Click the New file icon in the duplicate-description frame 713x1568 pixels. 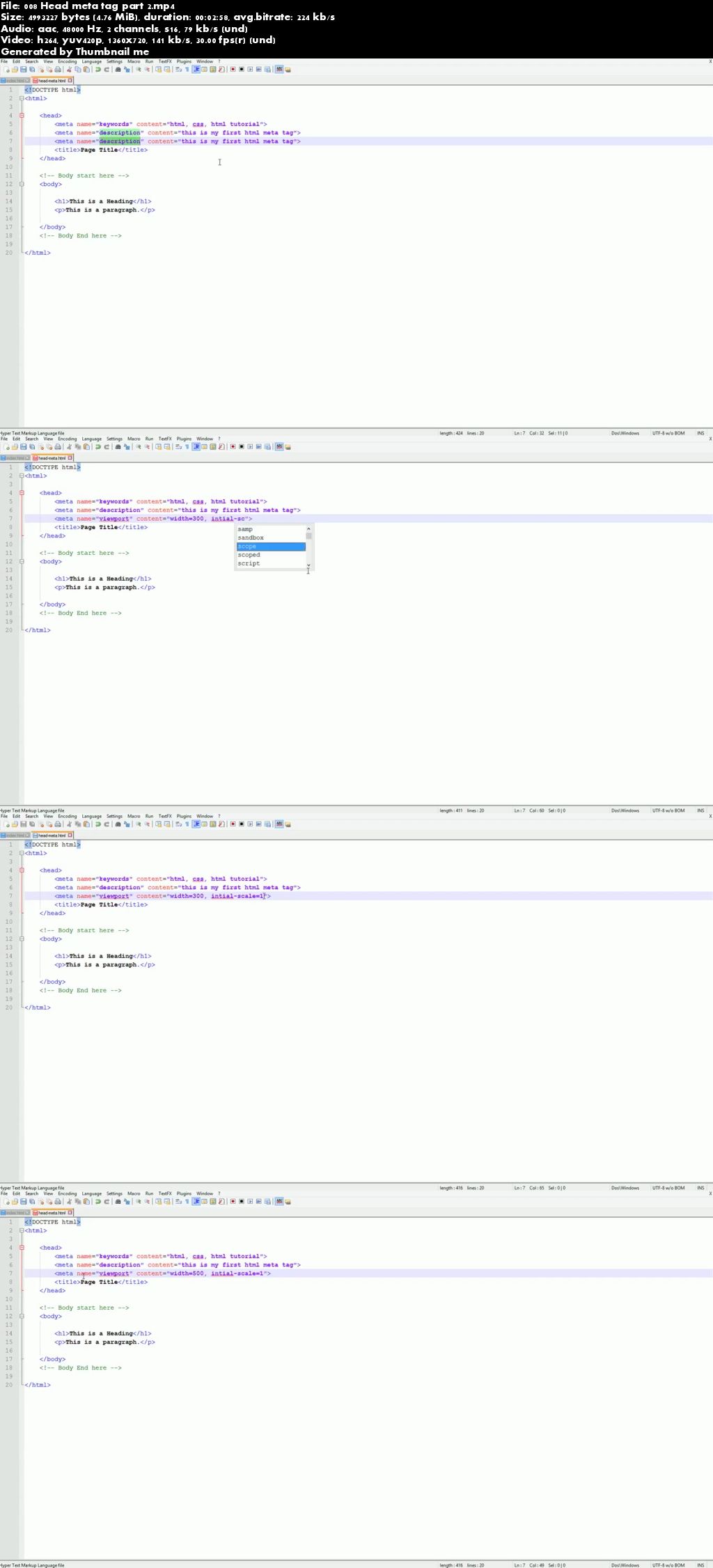coord(7,69)
